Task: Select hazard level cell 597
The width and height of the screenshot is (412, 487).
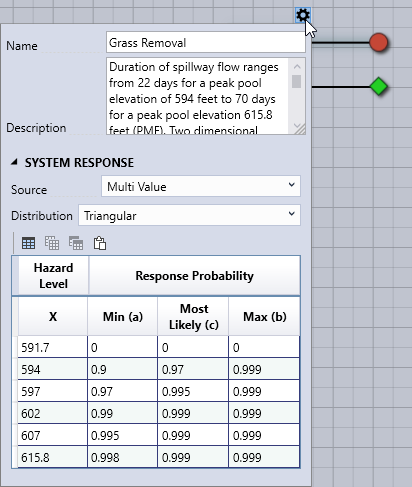Action: tap(53, 391)
